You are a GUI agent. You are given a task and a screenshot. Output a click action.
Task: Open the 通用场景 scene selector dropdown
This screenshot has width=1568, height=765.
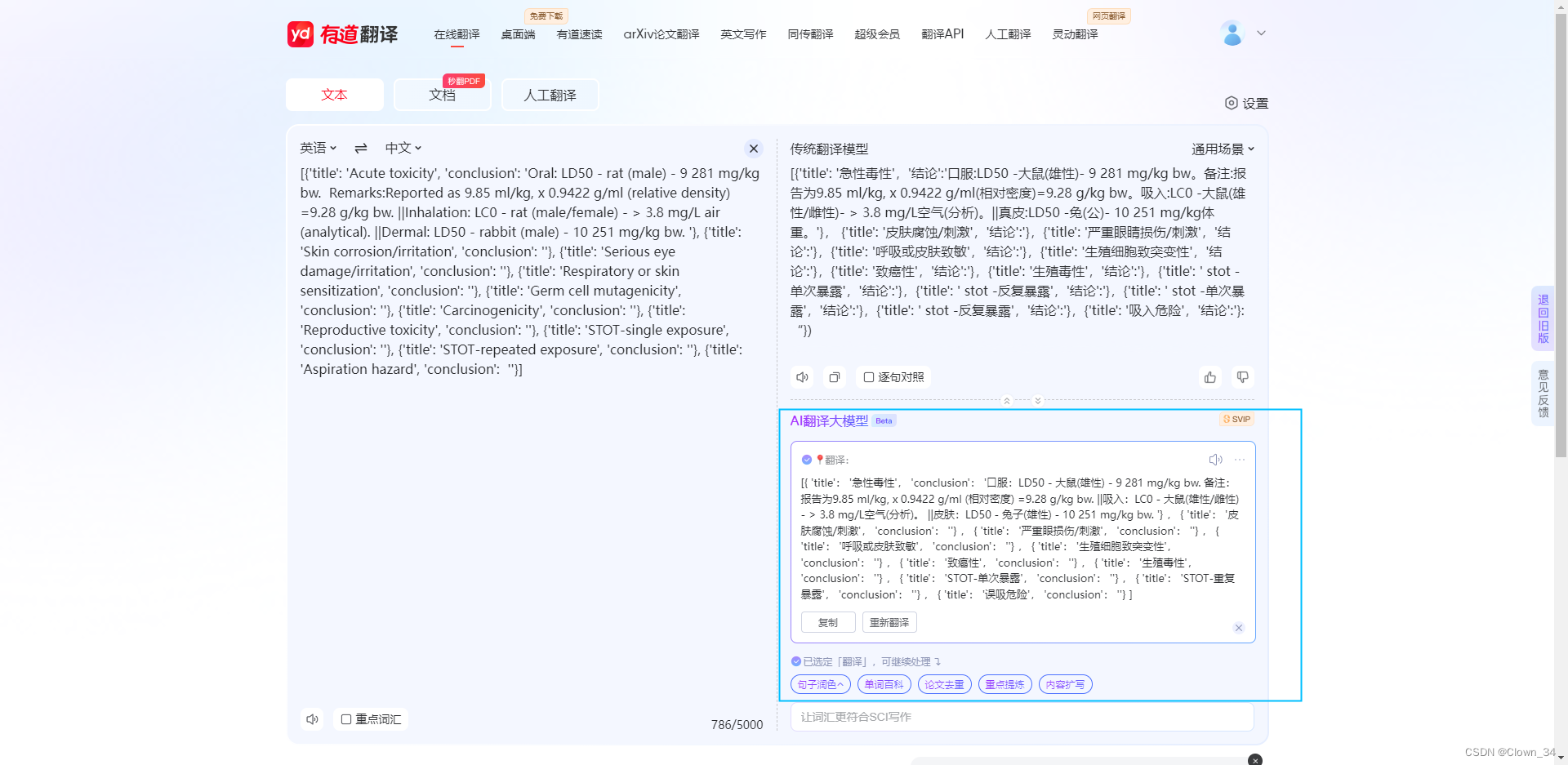(1223, 148)
